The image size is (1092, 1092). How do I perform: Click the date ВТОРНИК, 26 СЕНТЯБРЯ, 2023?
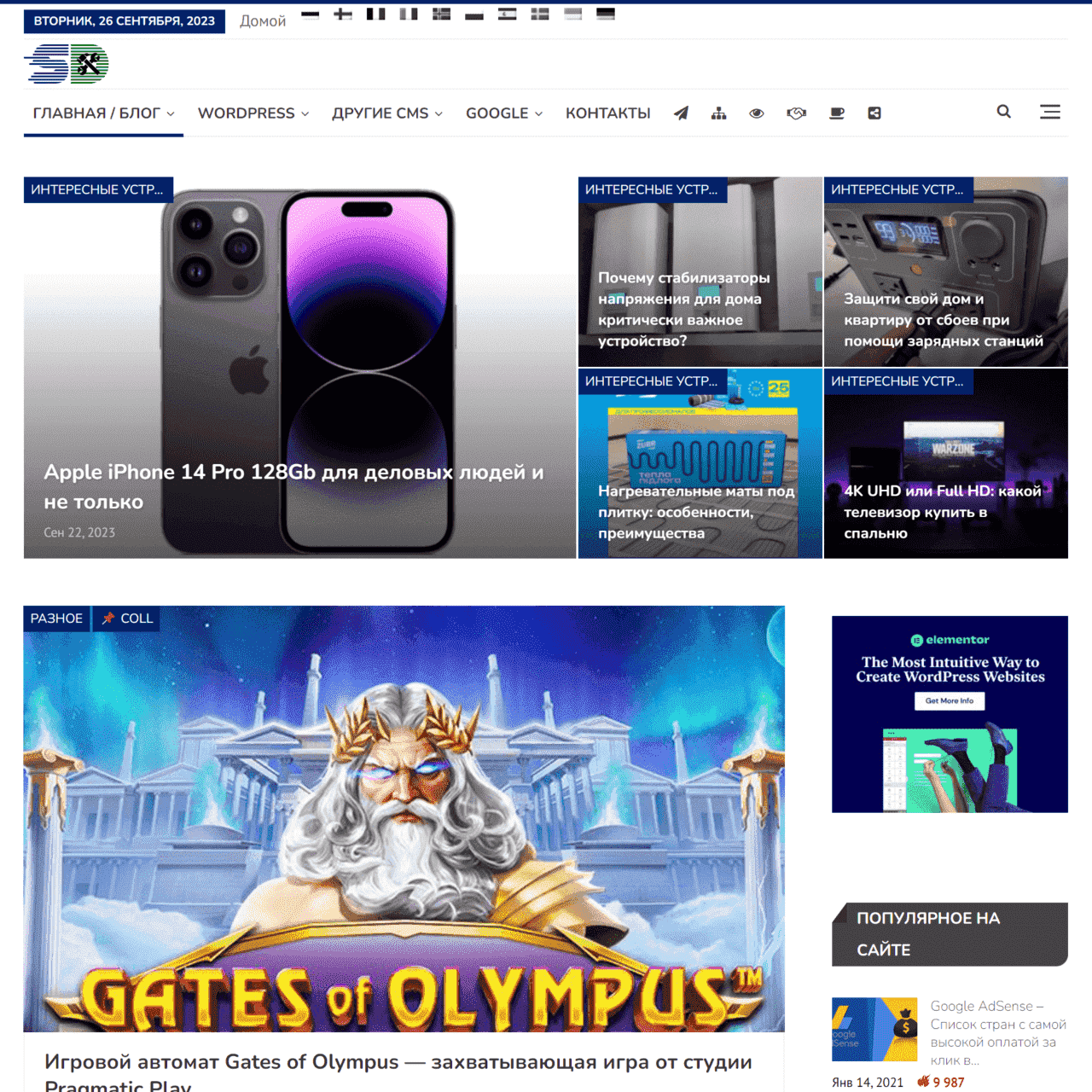[x=125, y=20]
